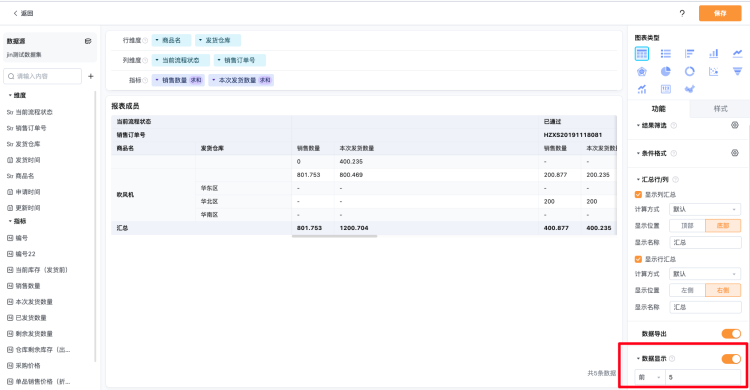
Task: Collapse the 条件格式 section
Action: (x=638, y=153)
